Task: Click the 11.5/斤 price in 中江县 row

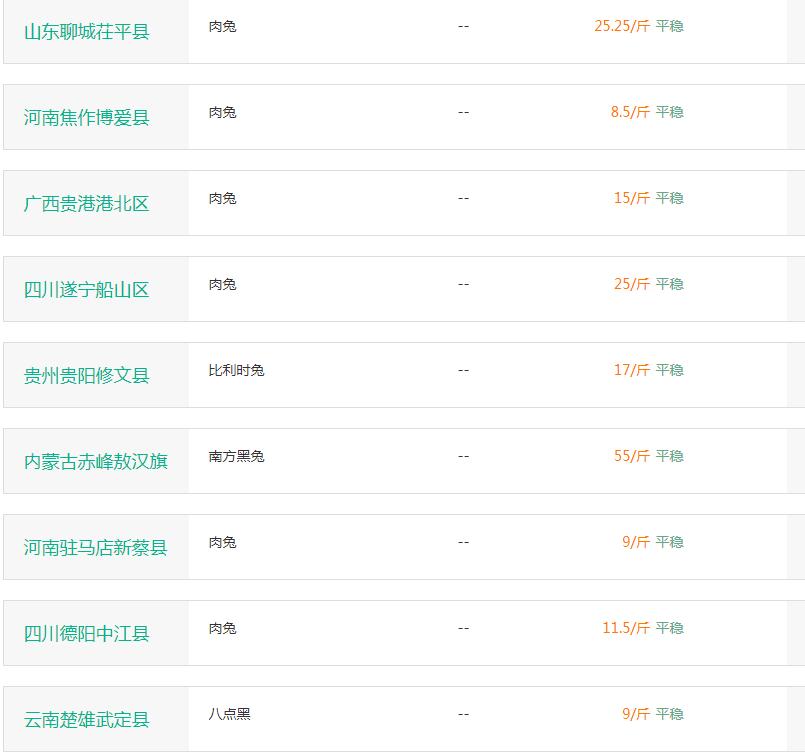Action: pyautogui.click(x=625, y=628)
